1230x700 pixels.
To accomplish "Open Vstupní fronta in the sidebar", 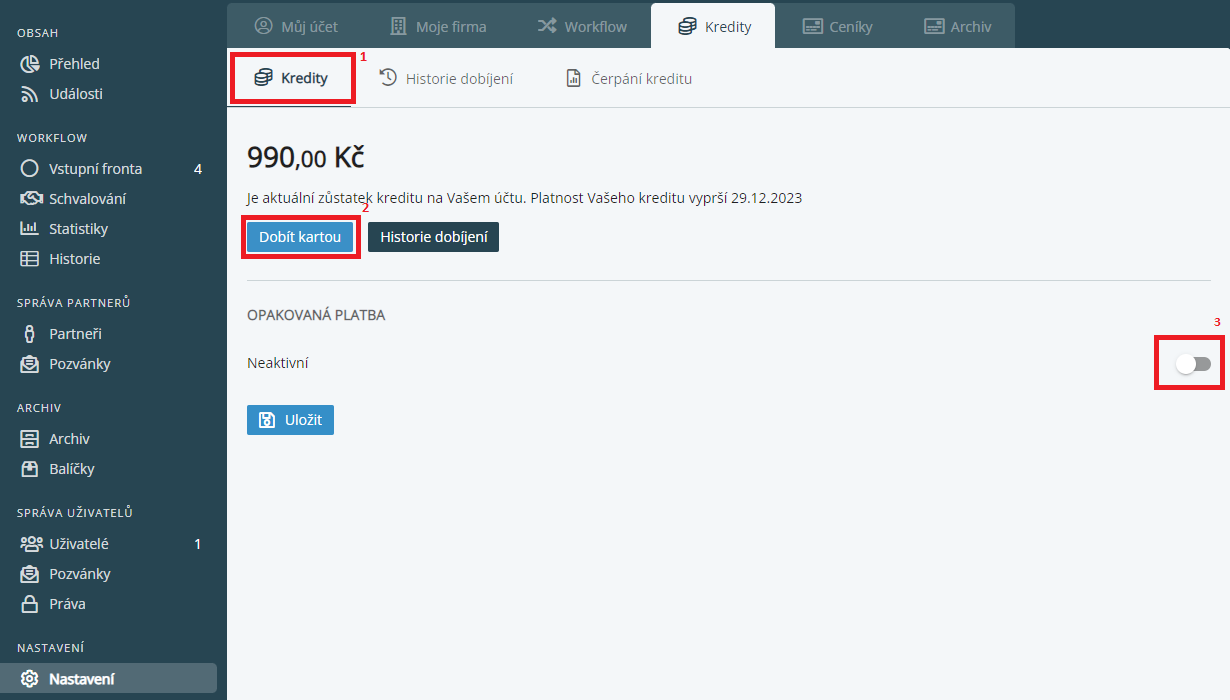I will [x=95, y=169].
